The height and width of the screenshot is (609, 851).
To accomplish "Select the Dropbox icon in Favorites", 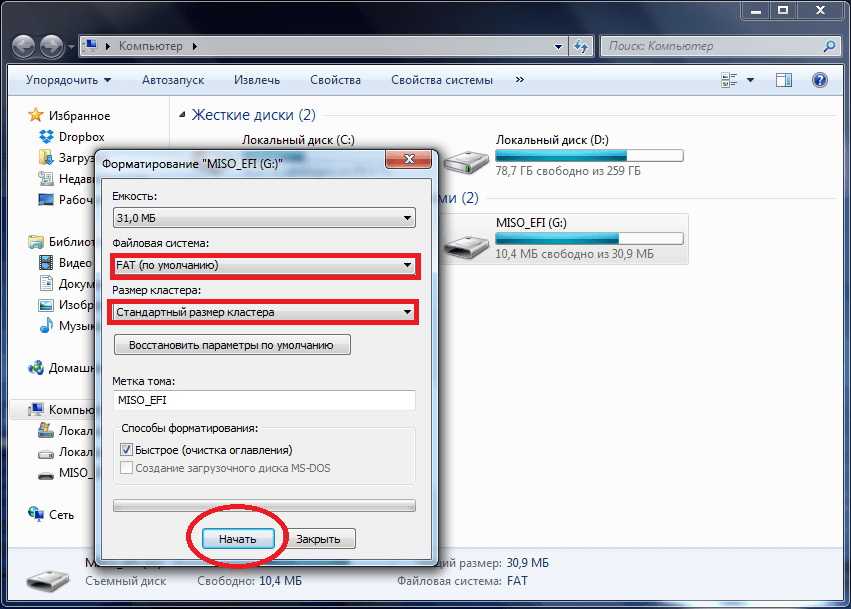I will [x=47, y=137].
